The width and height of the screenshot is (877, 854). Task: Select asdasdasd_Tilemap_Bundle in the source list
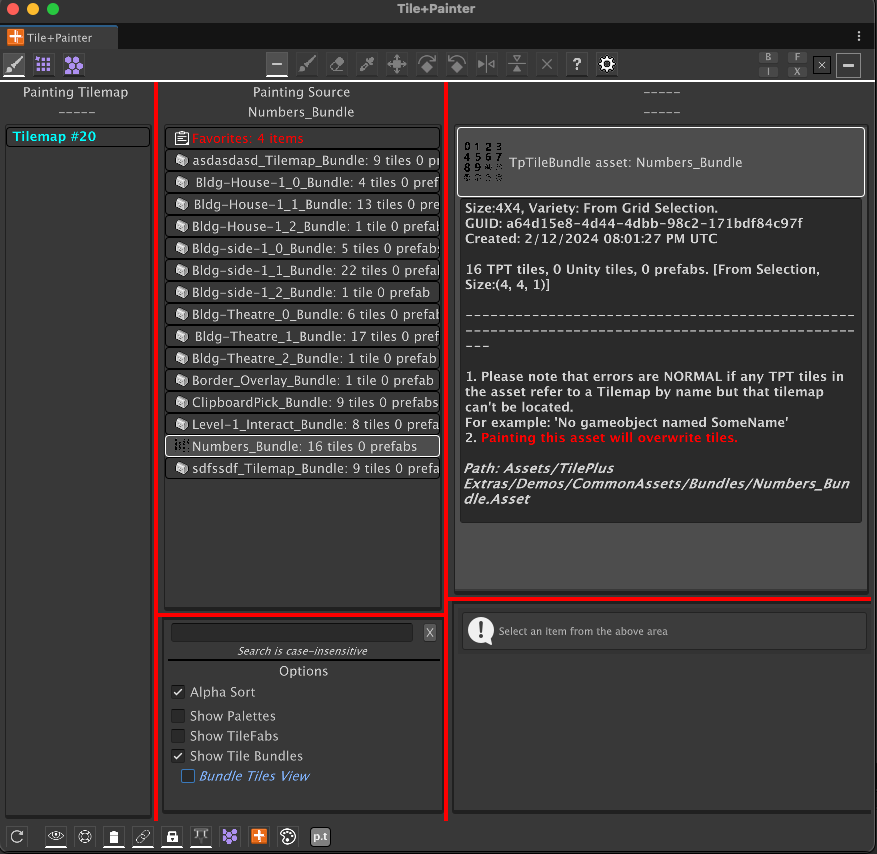pos(302,161)
